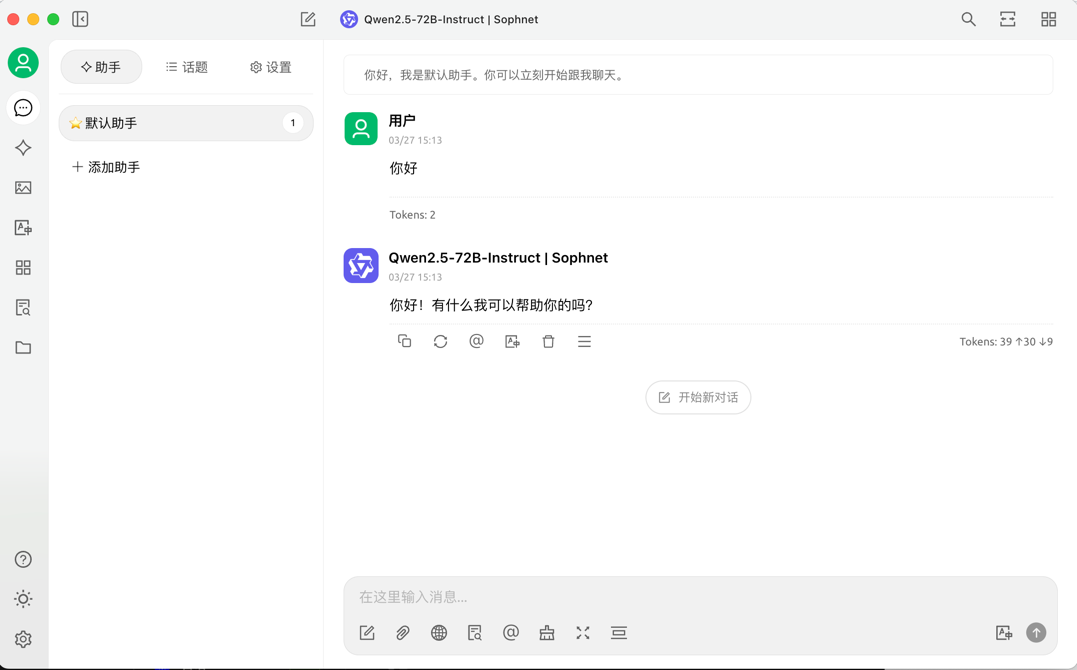Switch to the 助手 tab
The height and width of the screenshot is (670, 1077).
pyautogui.click(x=102, y=67)
